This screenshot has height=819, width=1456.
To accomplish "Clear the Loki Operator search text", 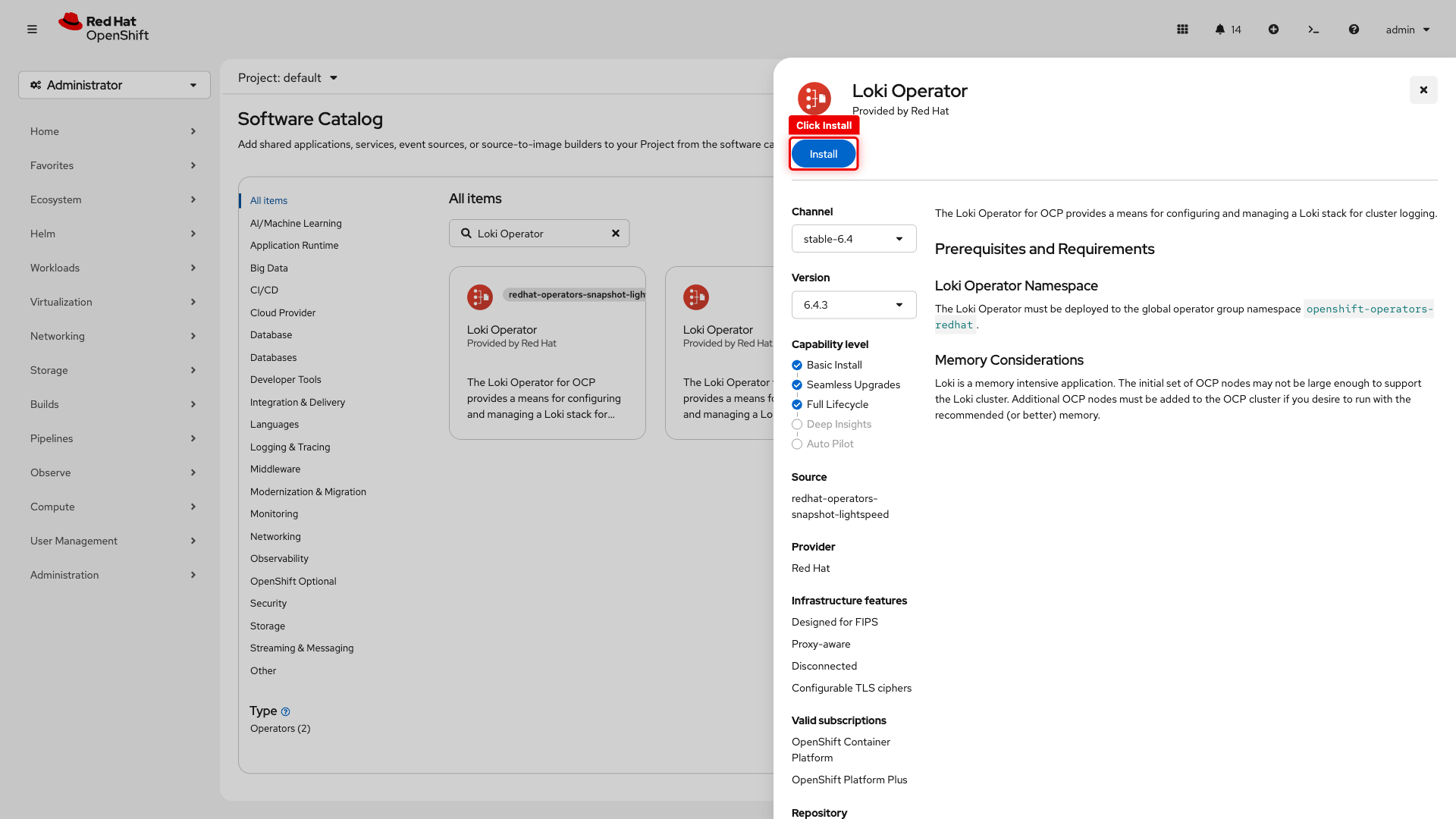I will pyautogui.click(x=616, y=234).
